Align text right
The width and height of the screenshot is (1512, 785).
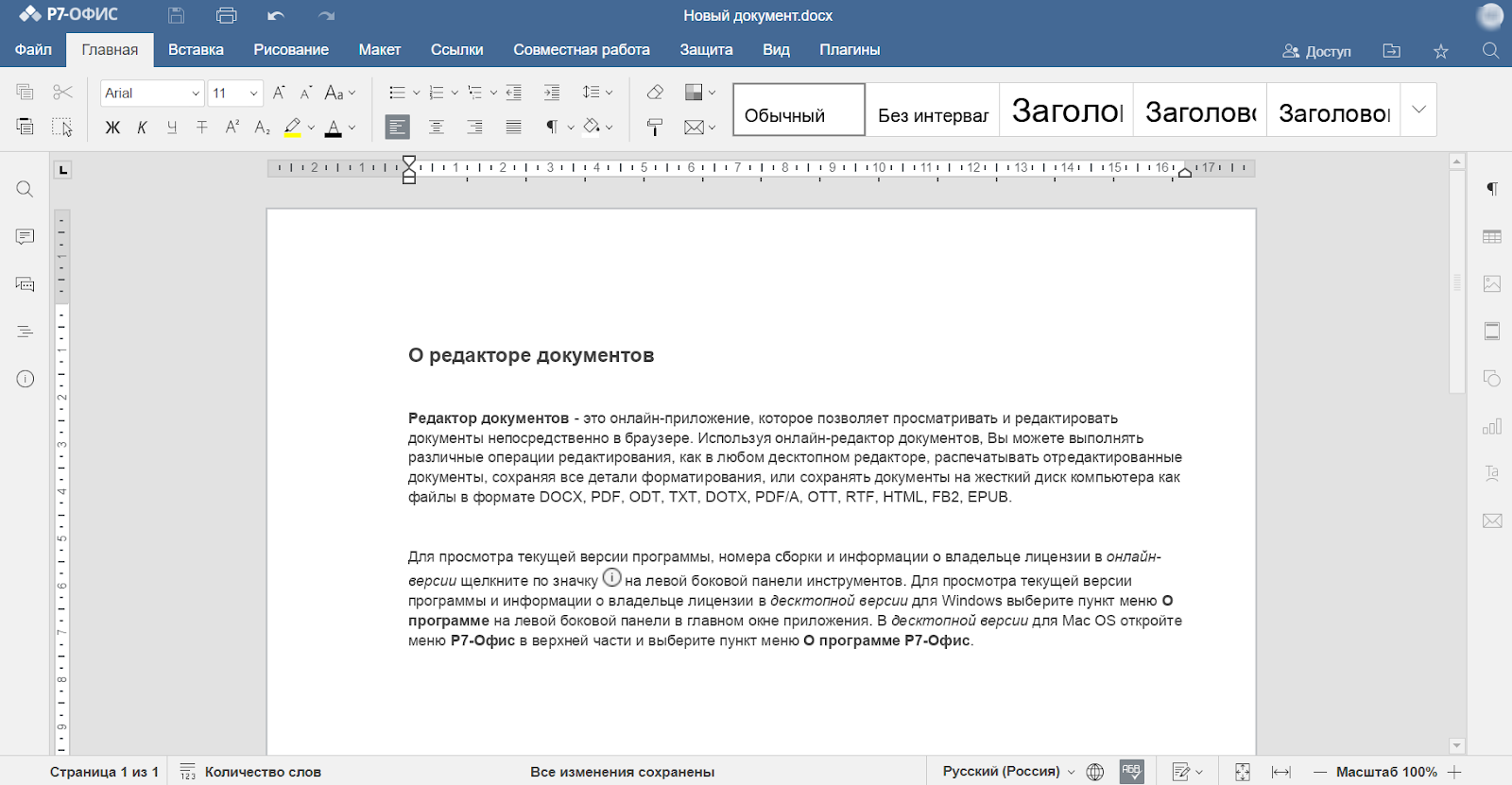click(474, 127)
